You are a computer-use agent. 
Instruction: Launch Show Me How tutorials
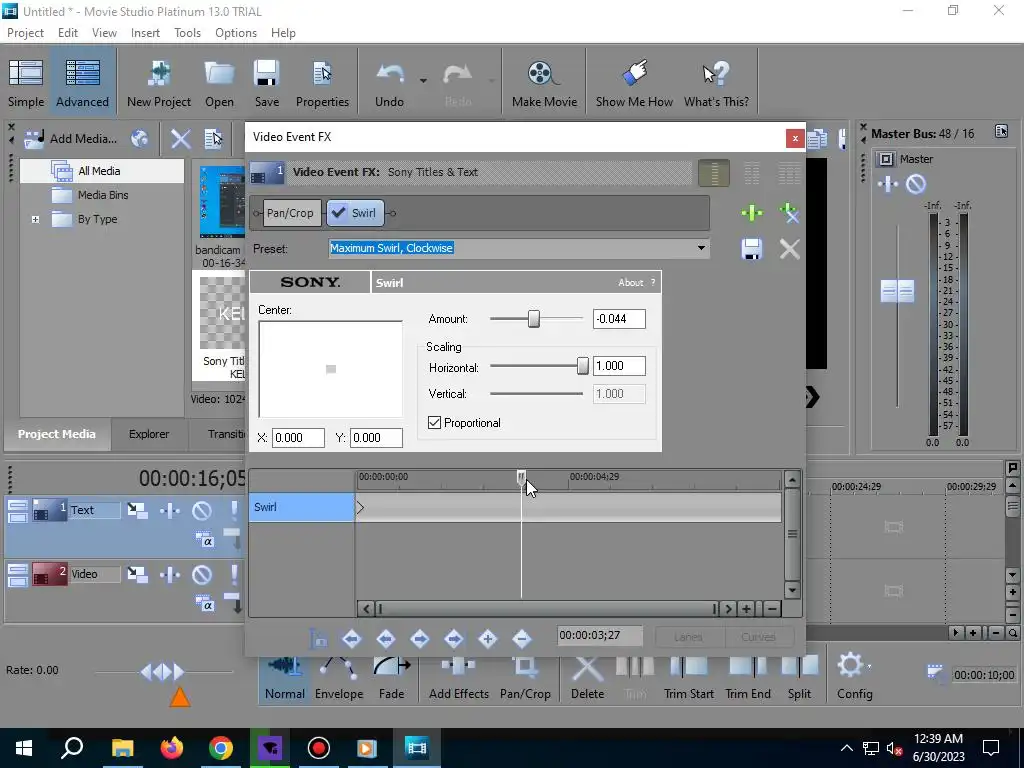click(x=634, y=83)
